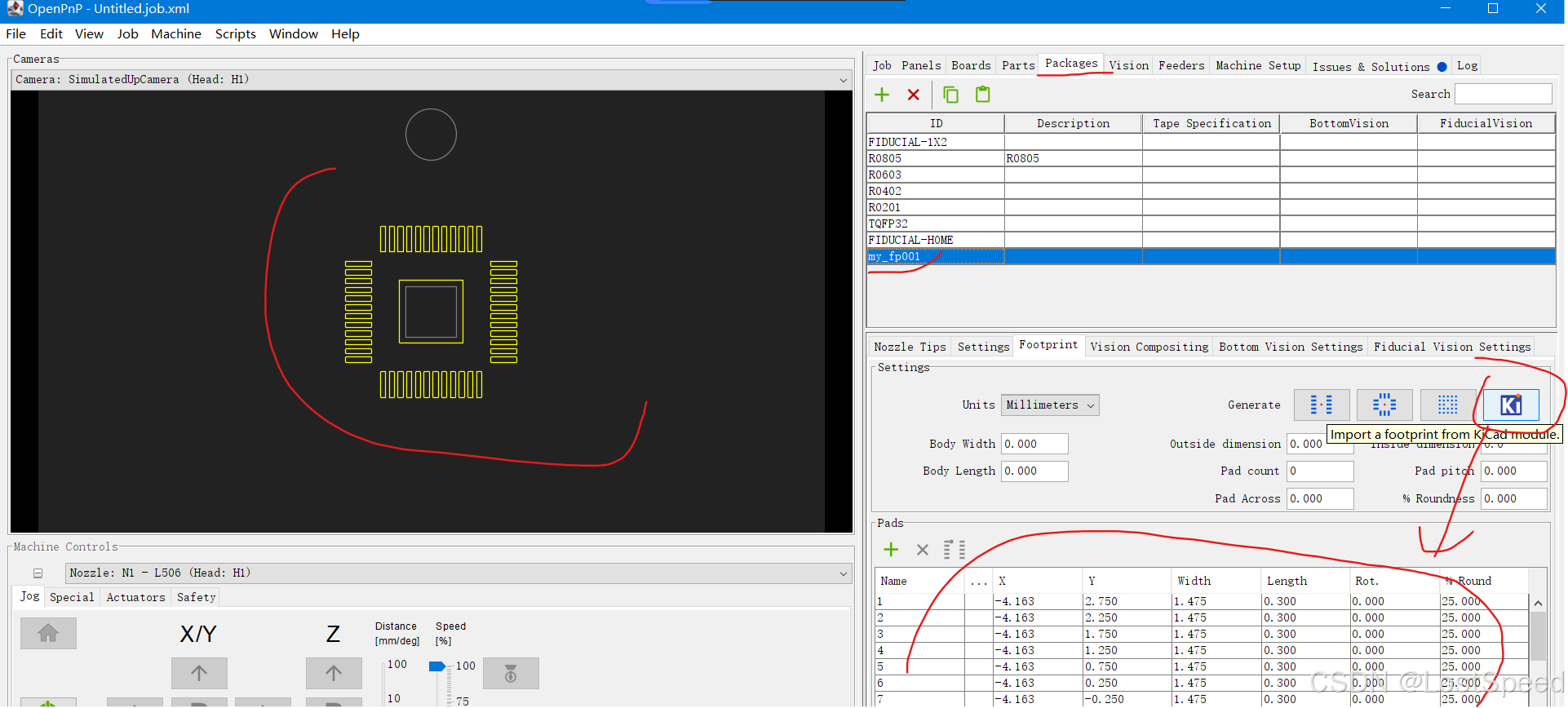Image resolution: width=1568 pixels, height=708 pixels.
Task: Click the % Roundness input field
Action: coord(1514,498)
